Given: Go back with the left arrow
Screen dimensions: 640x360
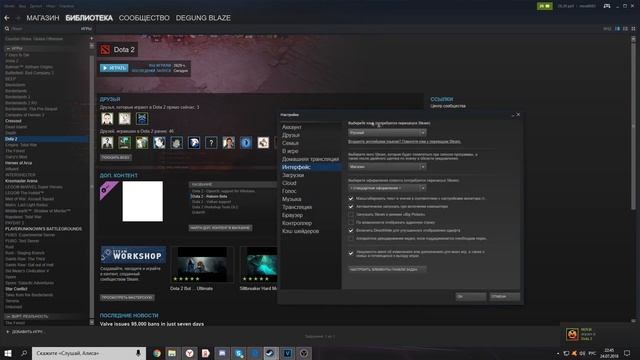Looking at the screenshot, I should coord(7,18).
